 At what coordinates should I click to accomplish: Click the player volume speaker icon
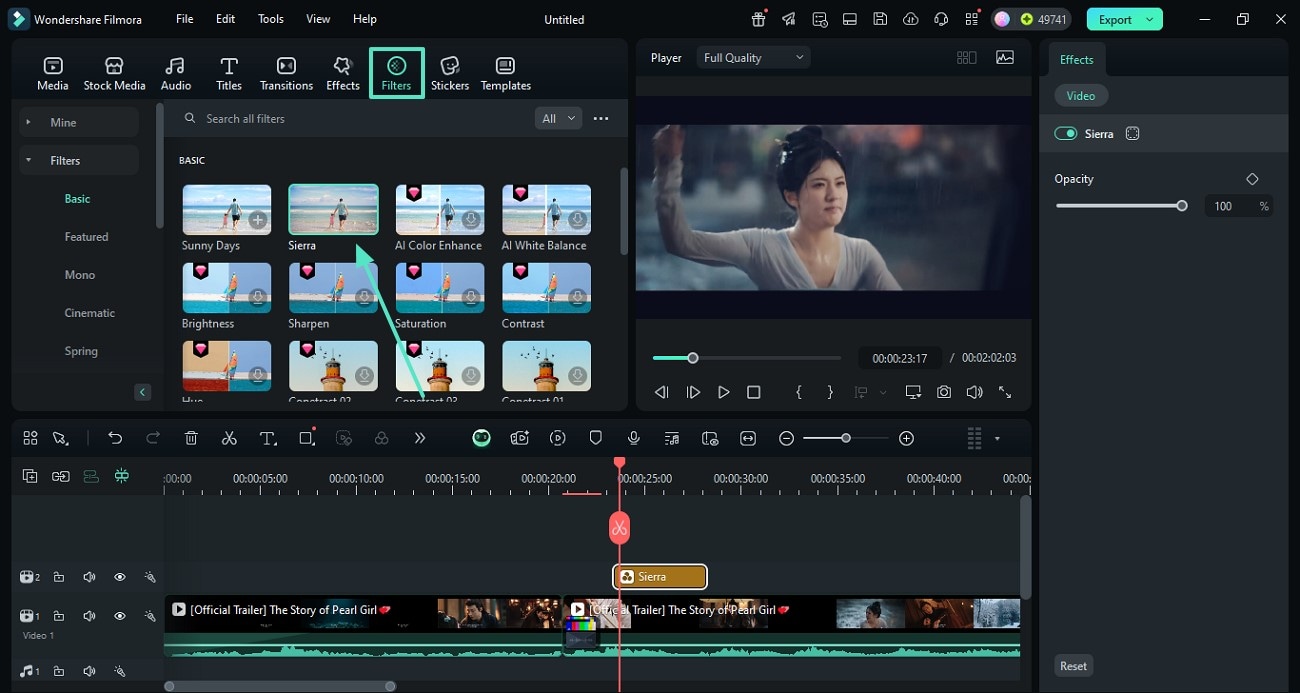[974, 392]
